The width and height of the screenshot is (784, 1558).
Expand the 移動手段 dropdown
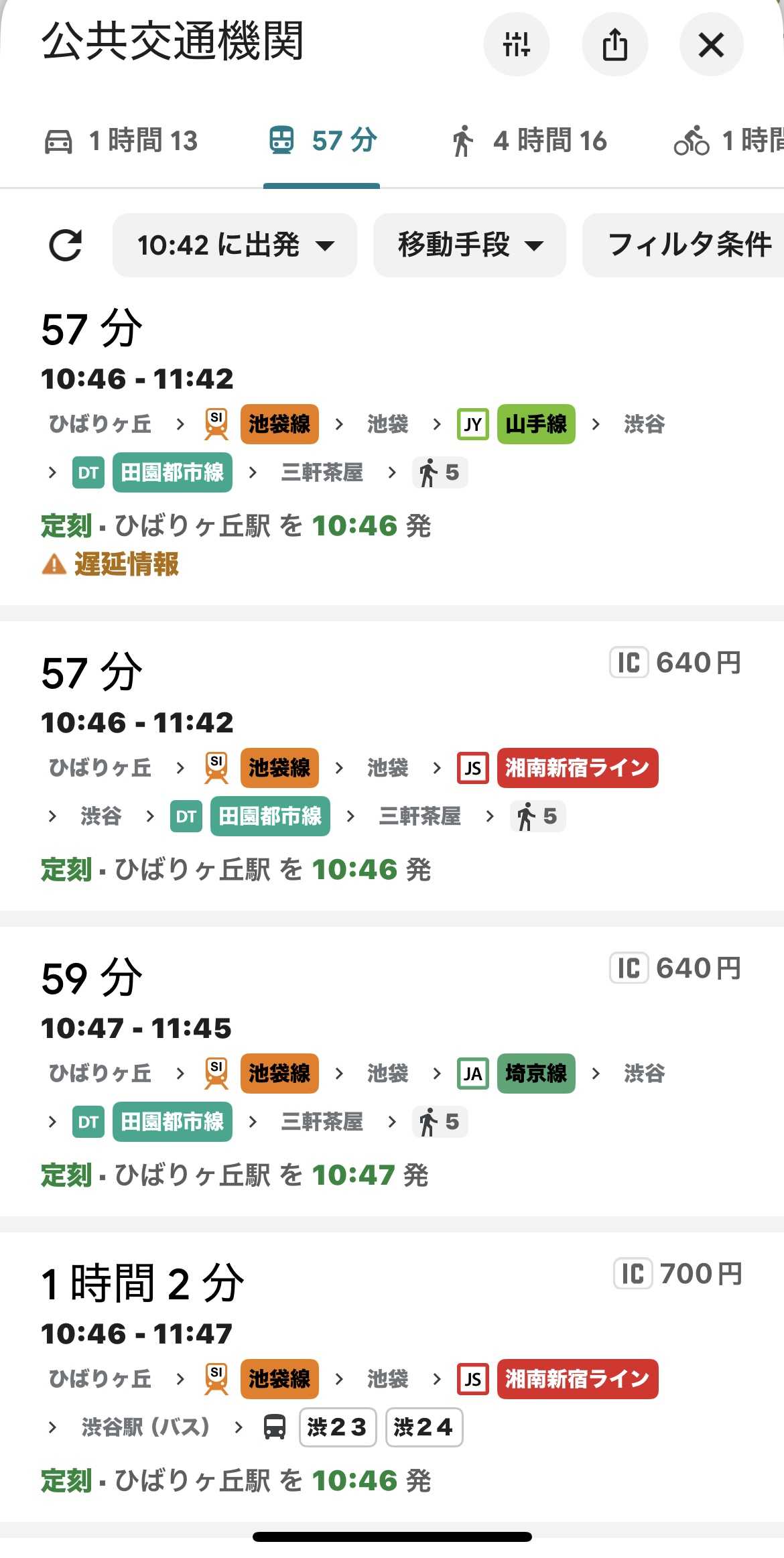click(x=469, y=245)
